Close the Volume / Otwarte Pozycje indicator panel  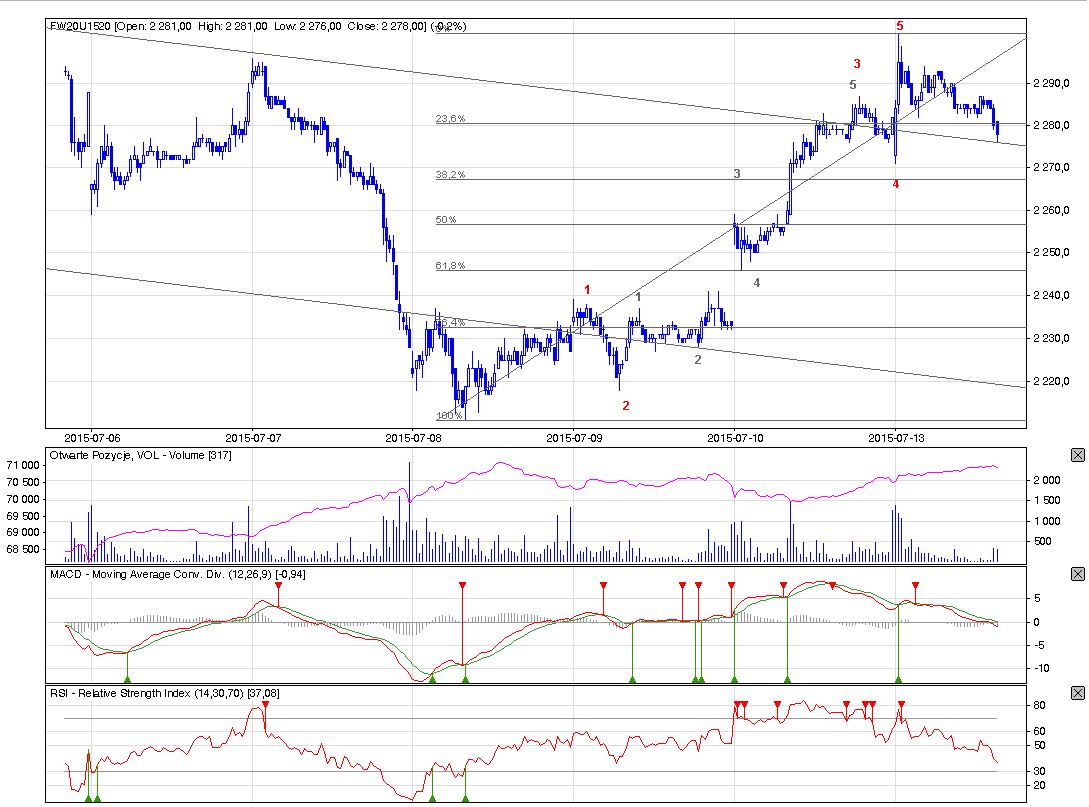(x=1077, y=455)
